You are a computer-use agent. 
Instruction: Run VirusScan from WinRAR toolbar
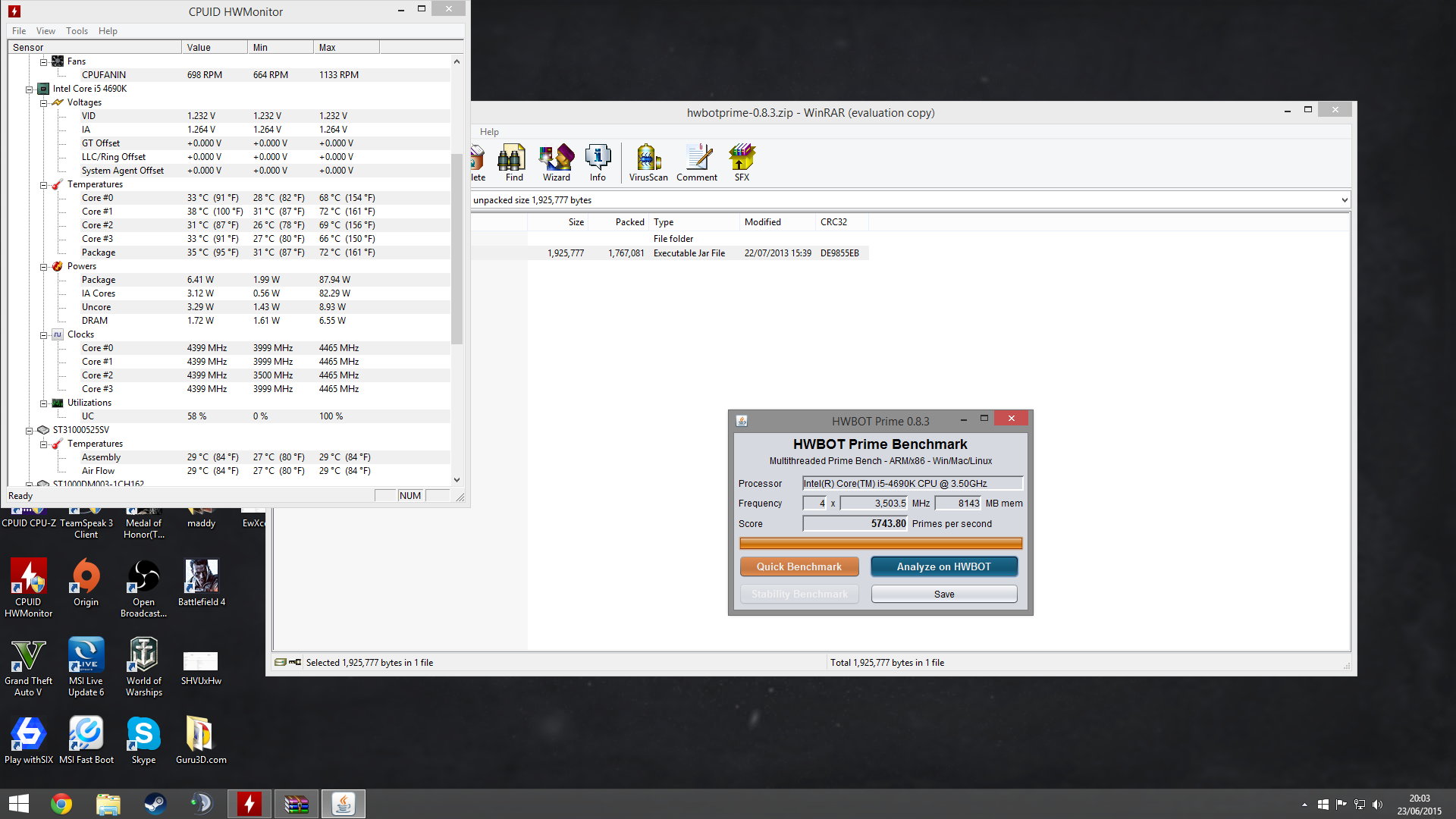pyautogui.click(x=648, y=163)
